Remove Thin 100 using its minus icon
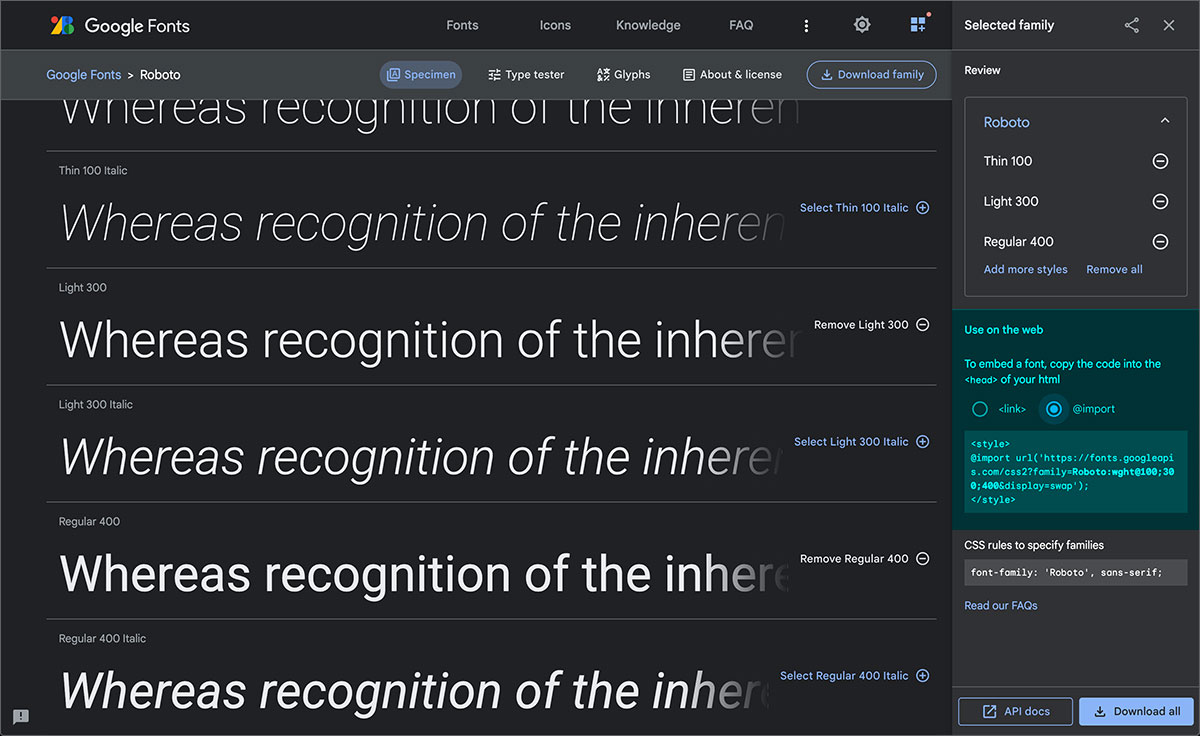 [x=1159, y=161]
